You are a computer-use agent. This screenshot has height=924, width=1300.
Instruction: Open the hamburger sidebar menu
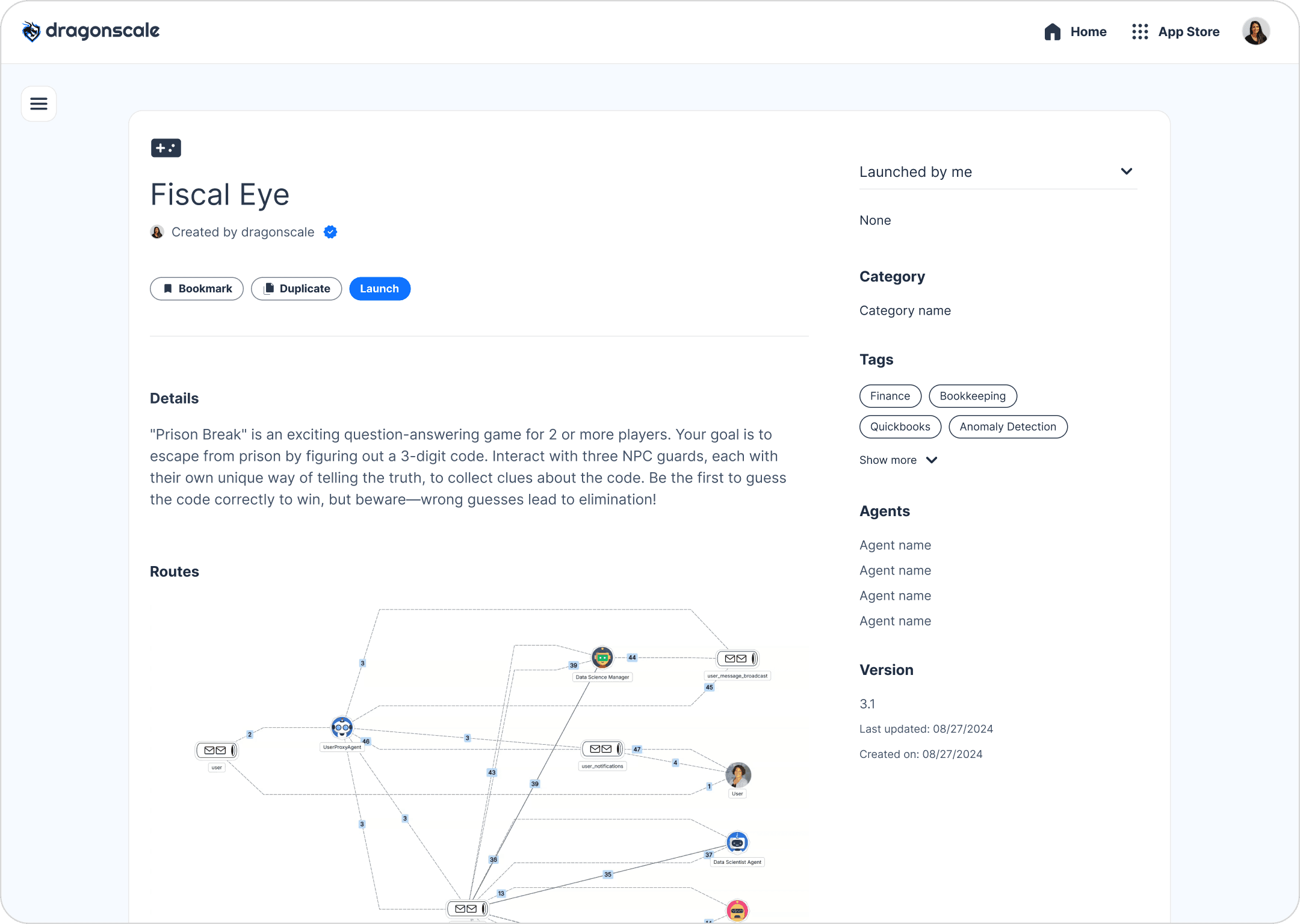click(39, 104)
